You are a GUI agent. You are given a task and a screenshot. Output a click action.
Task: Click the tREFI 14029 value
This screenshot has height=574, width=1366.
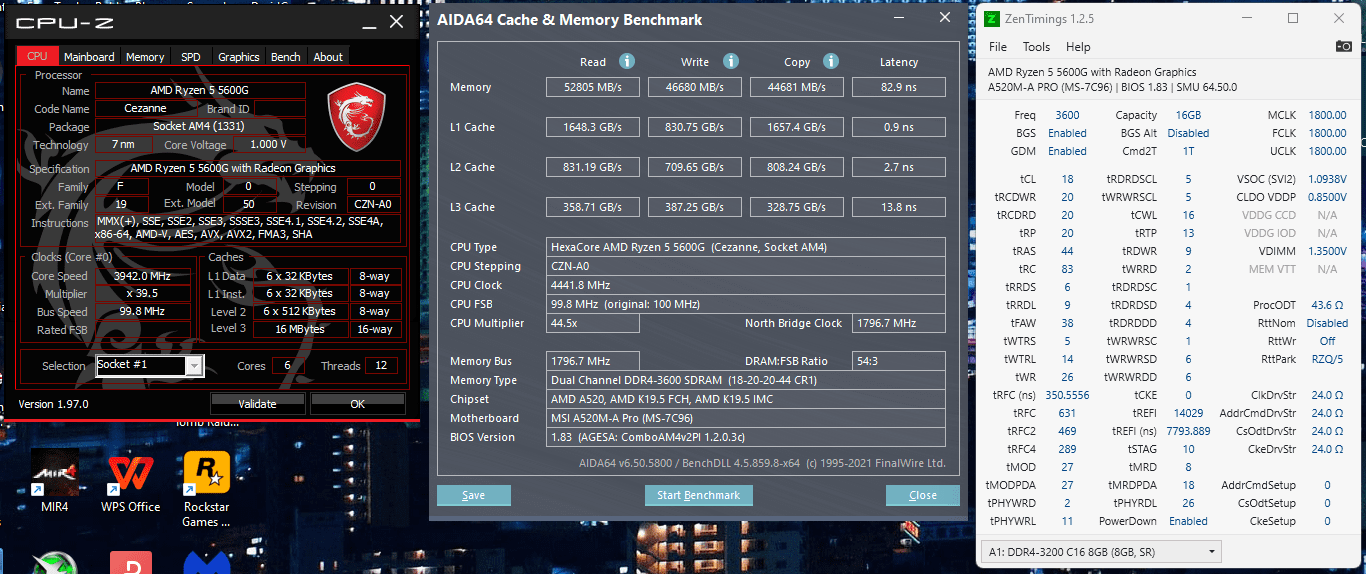point(1188,413)
